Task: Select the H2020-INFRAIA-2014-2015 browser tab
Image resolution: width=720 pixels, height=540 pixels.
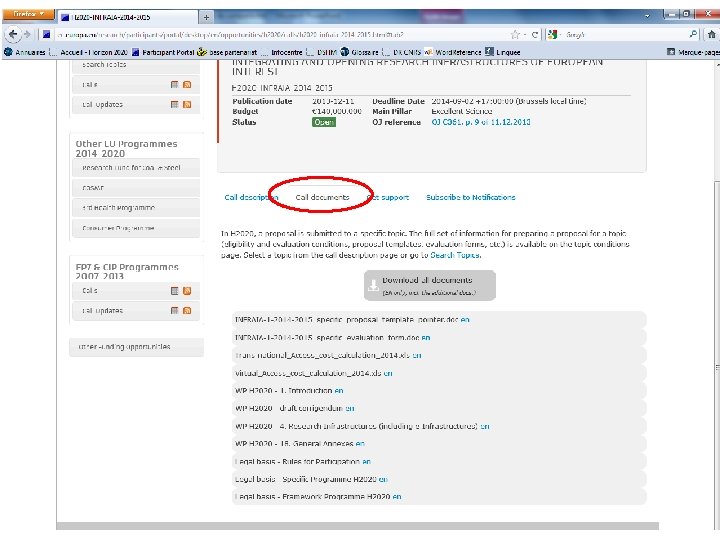Action: (128, 17)
